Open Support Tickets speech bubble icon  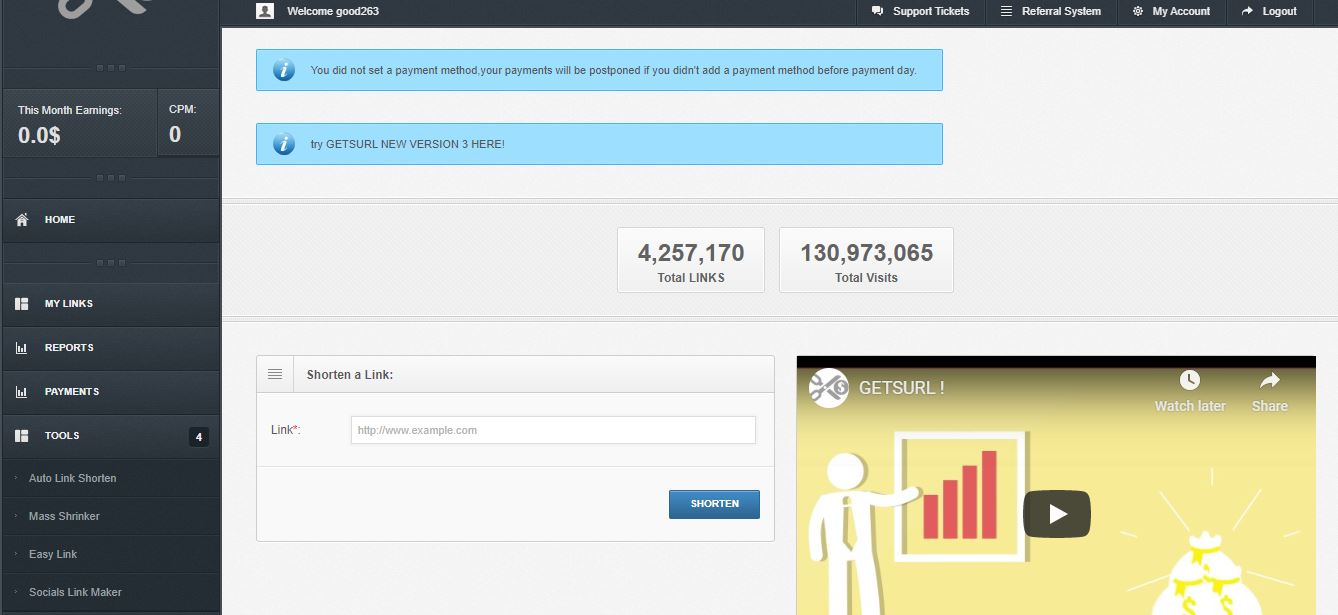[878, 11]
